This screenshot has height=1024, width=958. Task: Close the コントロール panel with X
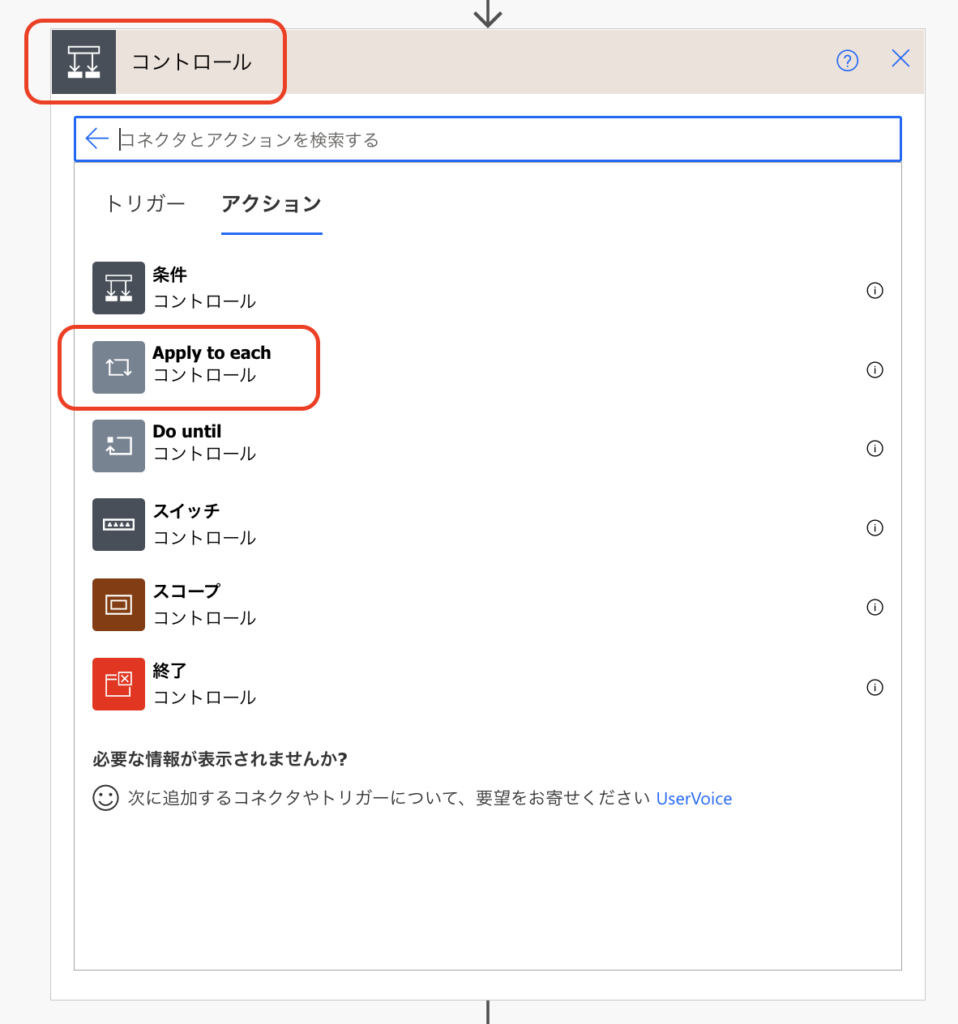click(x=901, y=59)
